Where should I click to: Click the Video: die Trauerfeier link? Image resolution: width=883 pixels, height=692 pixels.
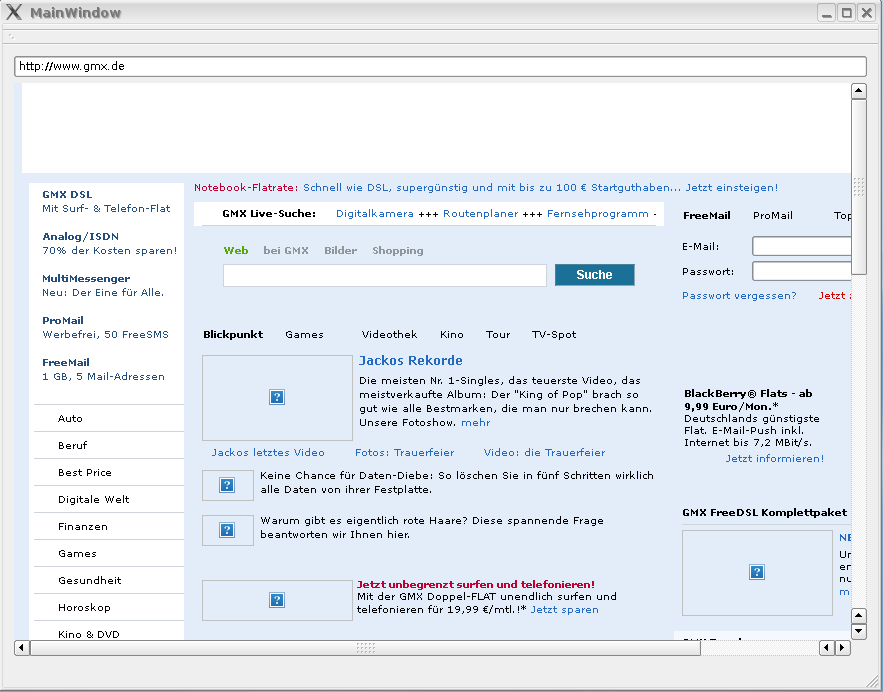pyautogui.click(x=545, y=453)
